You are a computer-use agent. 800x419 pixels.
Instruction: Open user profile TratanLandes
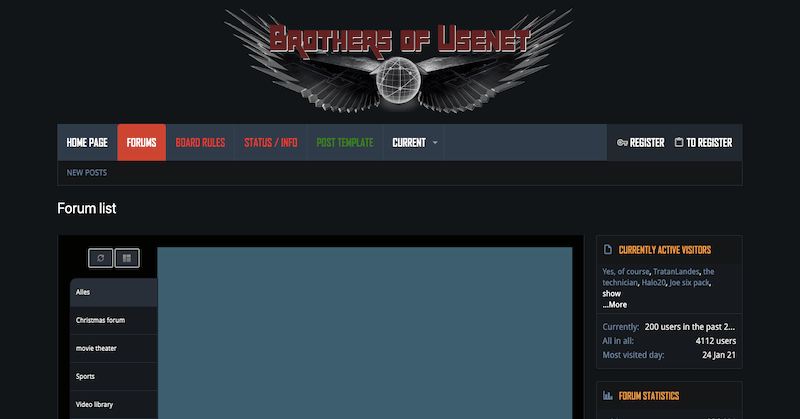click(x=676, y=272)
